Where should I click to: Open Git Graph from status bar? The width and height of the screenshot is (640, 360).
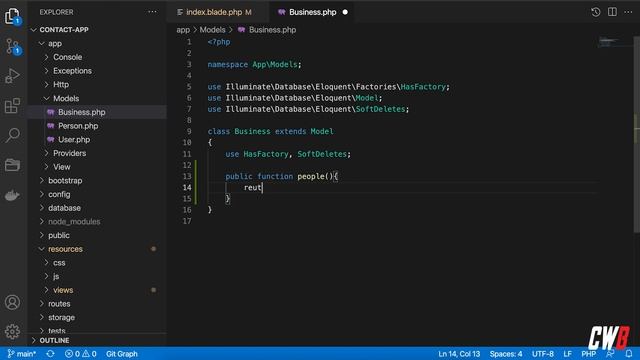[122, 354]
